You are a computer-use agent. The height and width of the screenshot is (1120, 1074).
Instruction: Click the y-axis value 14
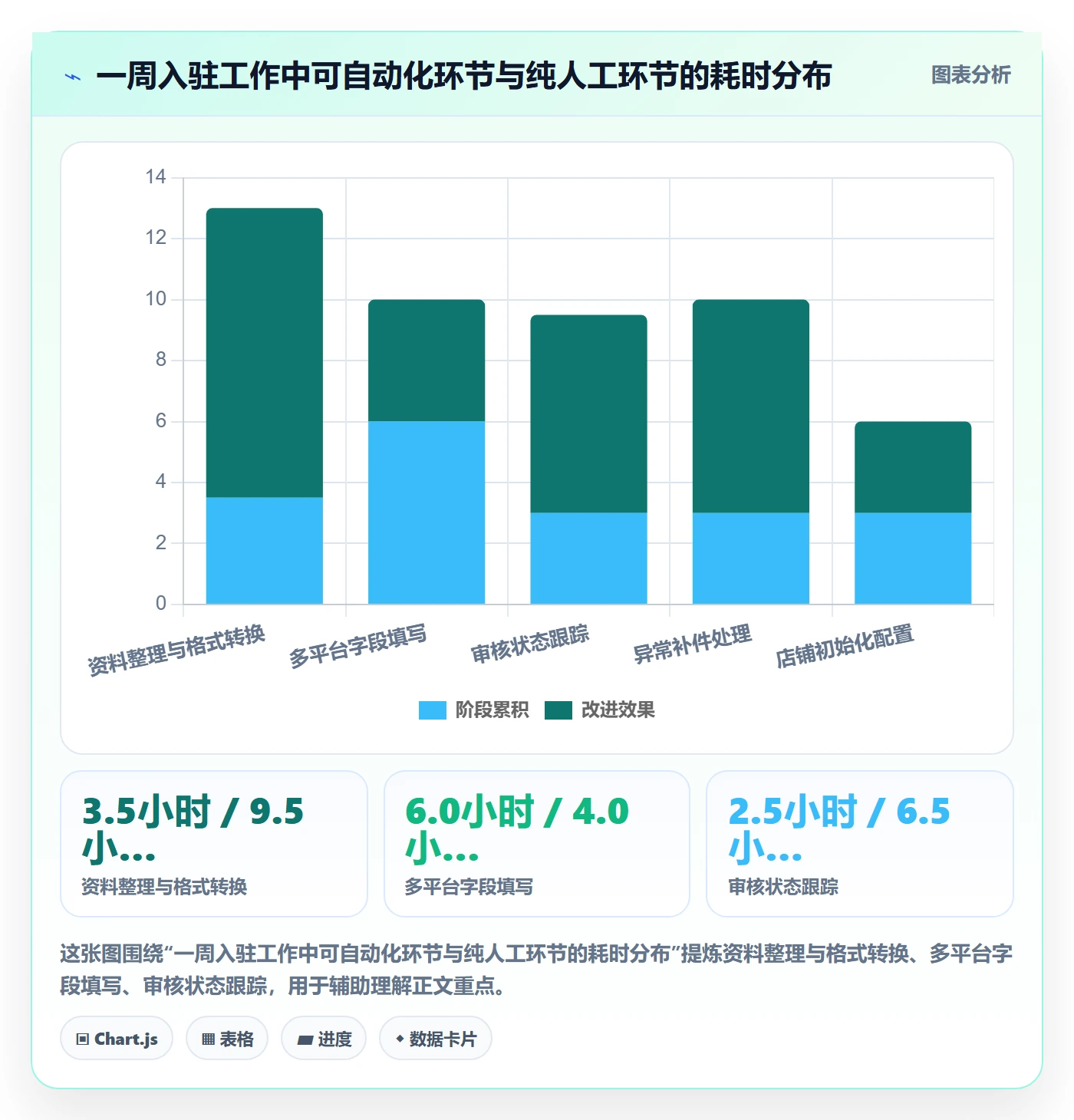156,177
